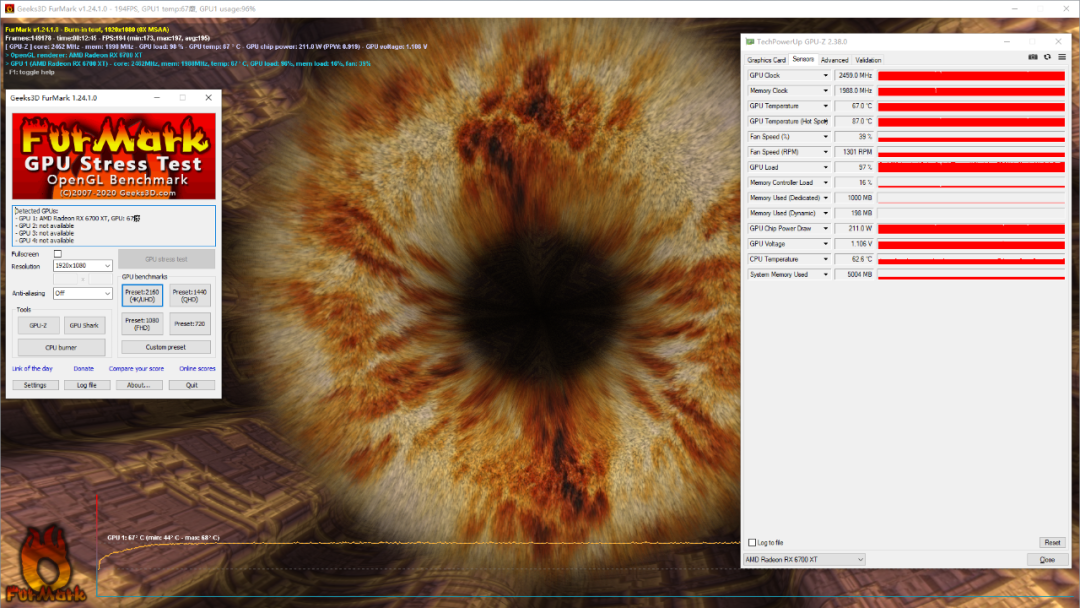Open the GPU-Z hamburger menu icon
This screenshot has height=608, width=1080.
click(x=1061, y=57)
